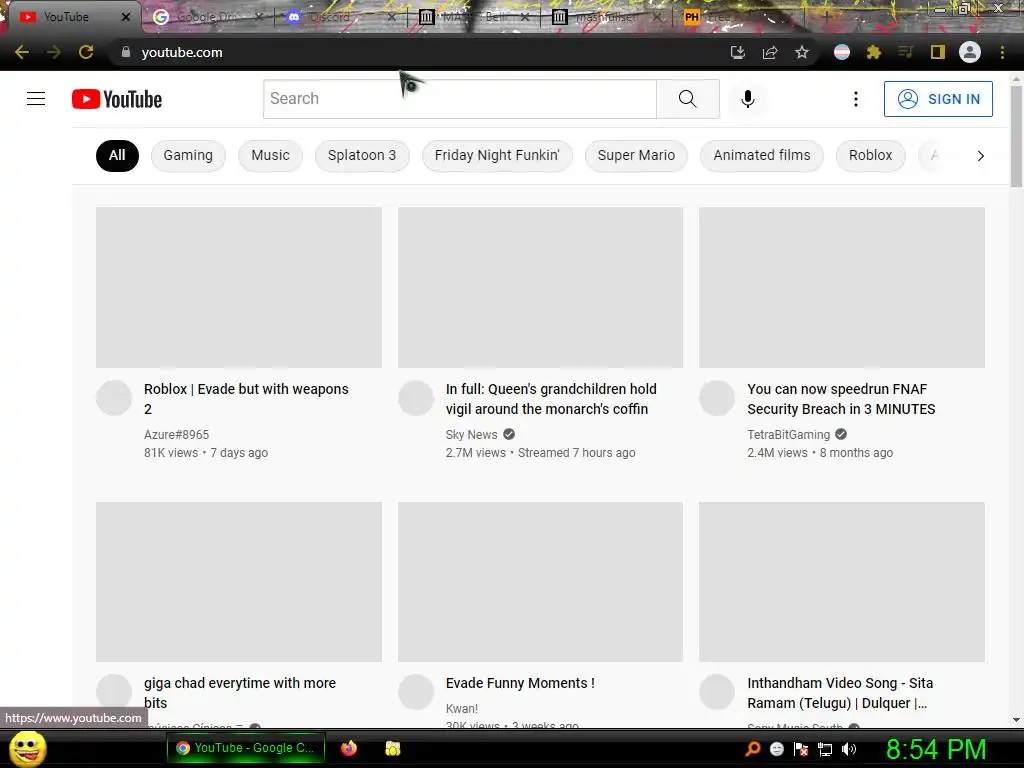
Task: Open a new browser tab
Action: (826, 17)
